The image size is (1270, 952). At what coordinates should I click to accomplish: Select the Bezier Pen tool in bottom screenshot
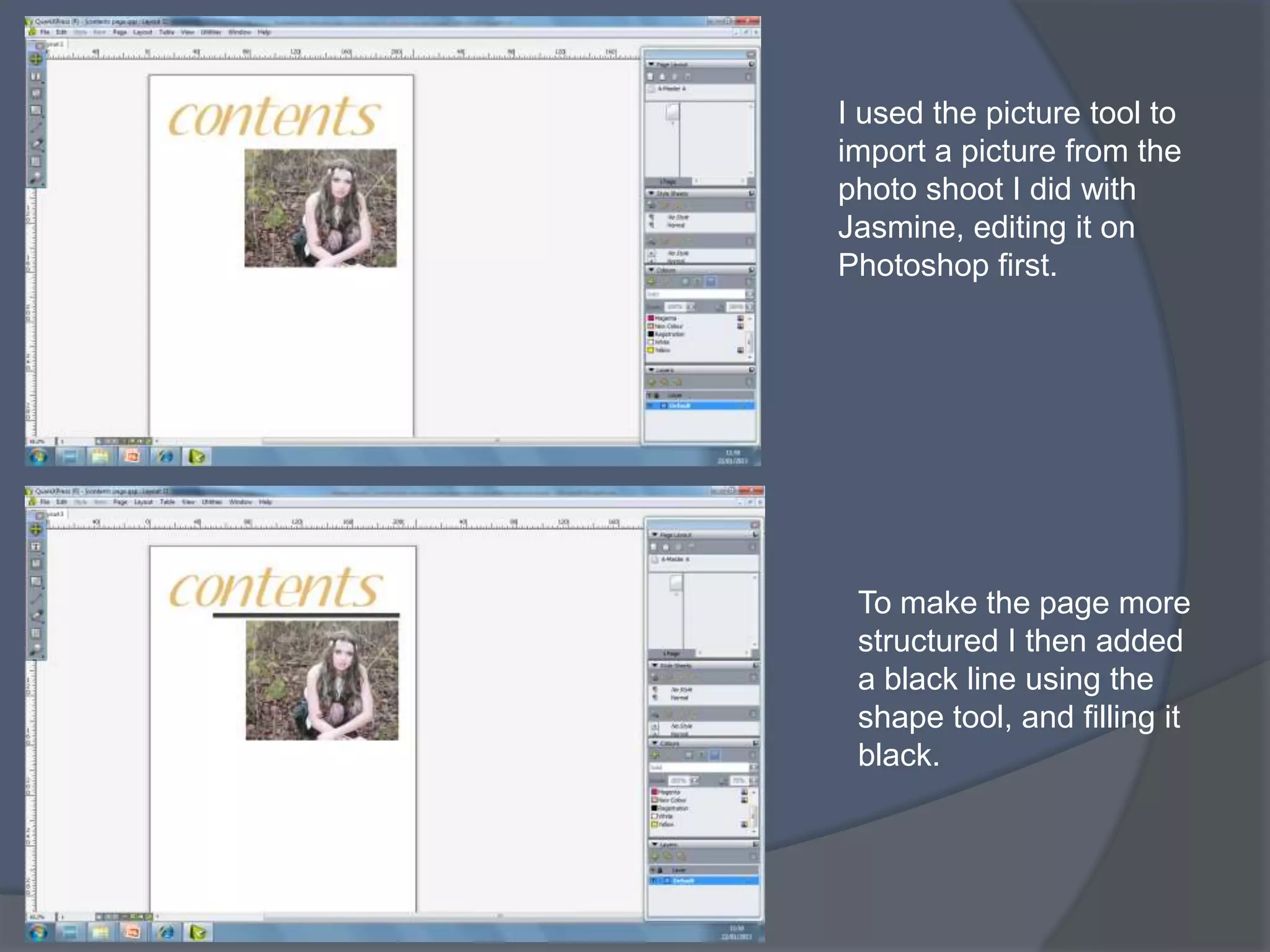(36, 615)
